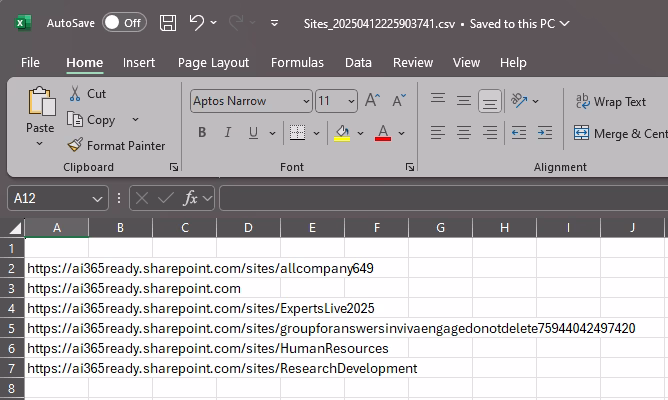668x400 pixels.
Task: Click the Decrease Indent icon
Action: point(519,132)
